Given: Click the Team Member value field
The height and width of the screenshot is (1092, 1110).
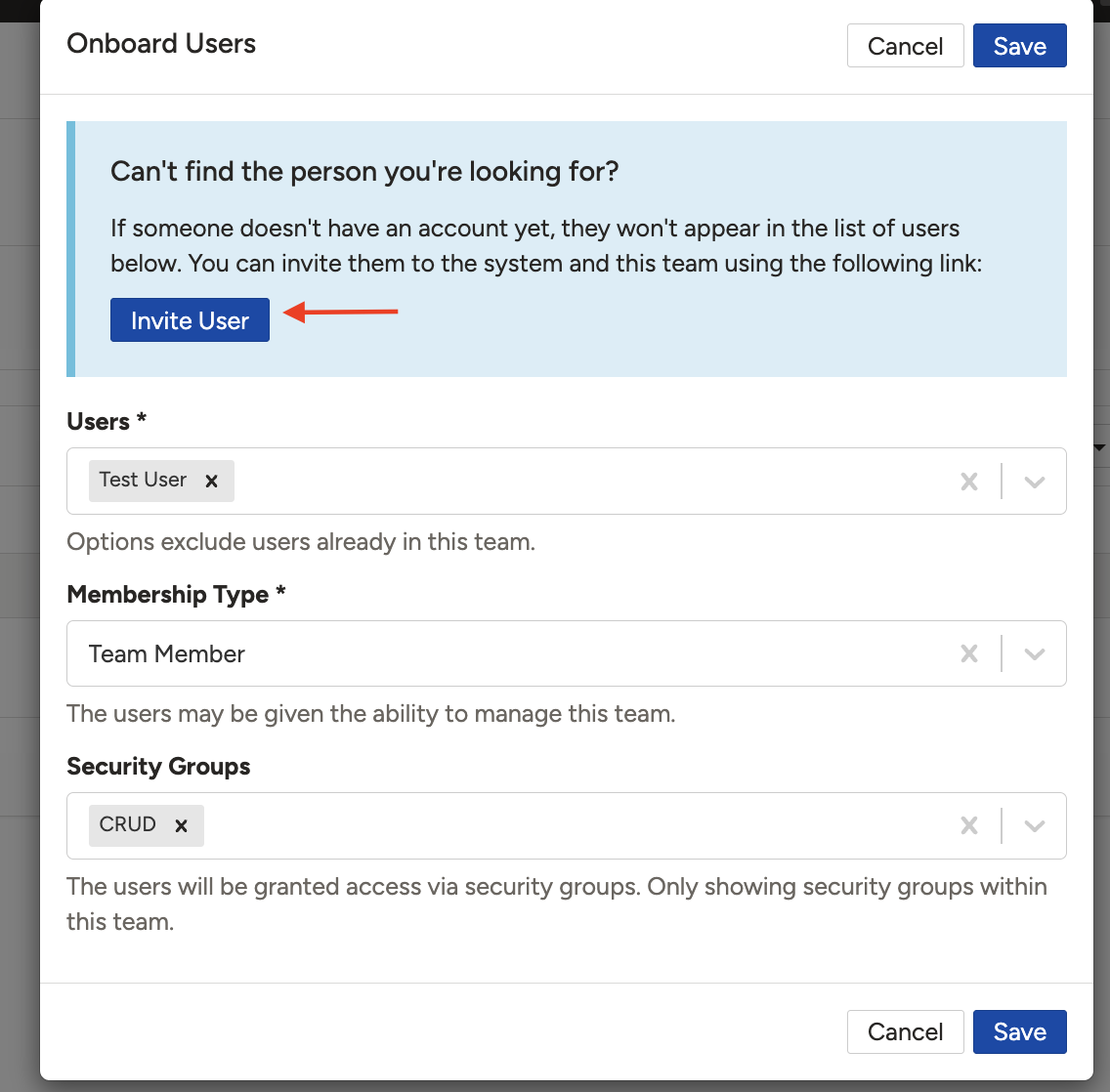Looking at the screenshot, I should (567, 653).
